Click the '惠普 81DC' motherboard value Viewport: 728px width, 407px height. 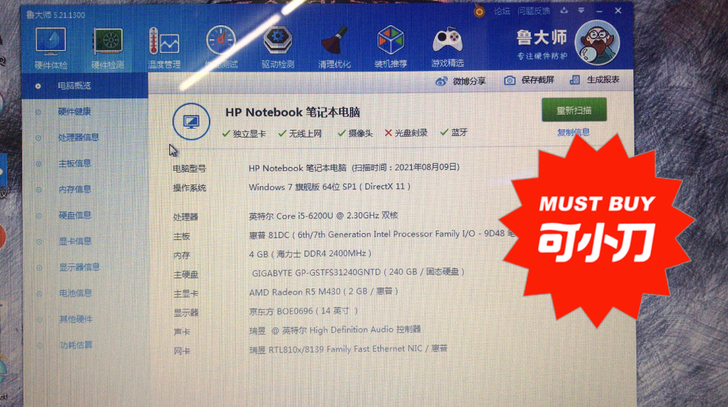coord(269,235)
